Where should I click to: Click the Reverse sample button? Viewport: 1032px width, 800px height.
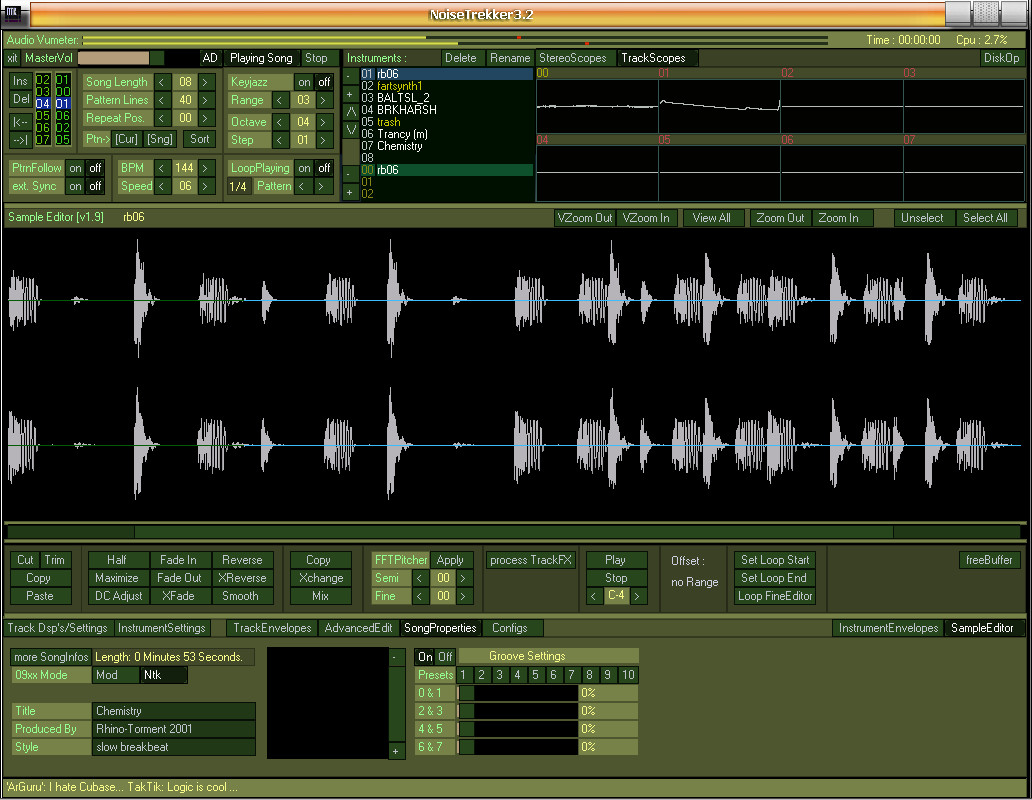click(x=242, y=560)
